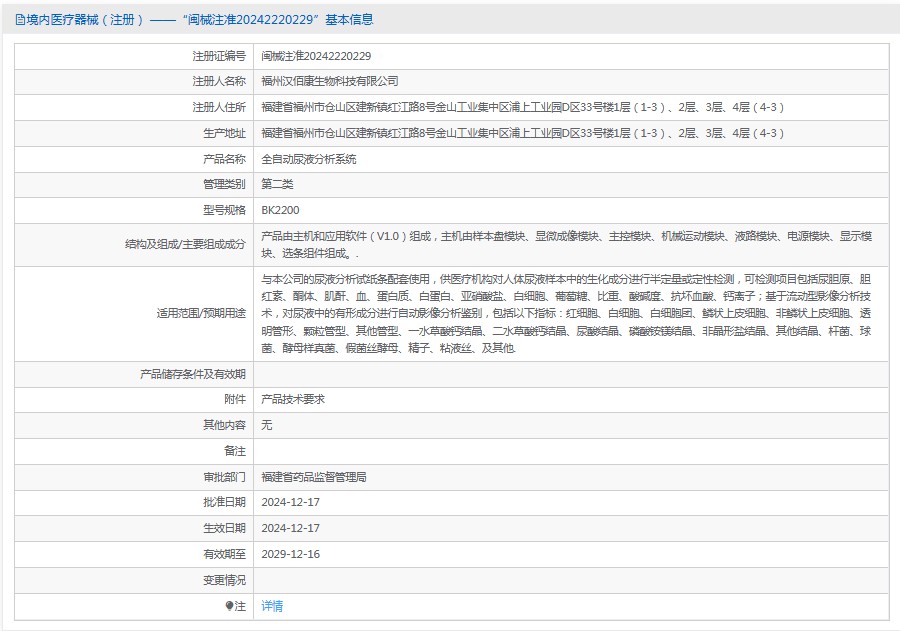Select the expiry date 2029-12-16
The width and height of the screenshot is (900, 631).
pyautogui.click(x=290, y=555)
